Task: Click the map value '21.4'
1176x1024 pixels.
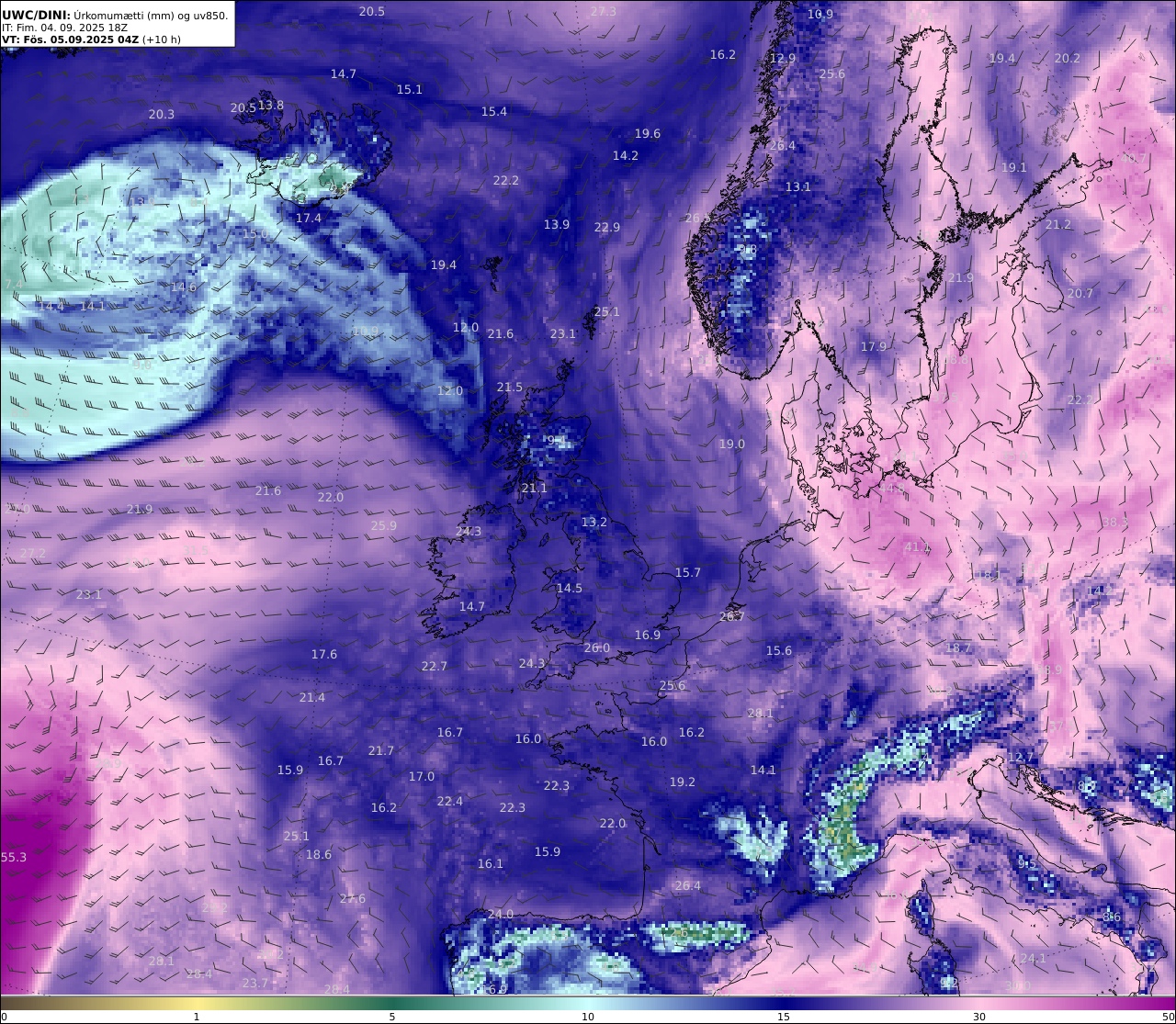Action: 312,698
